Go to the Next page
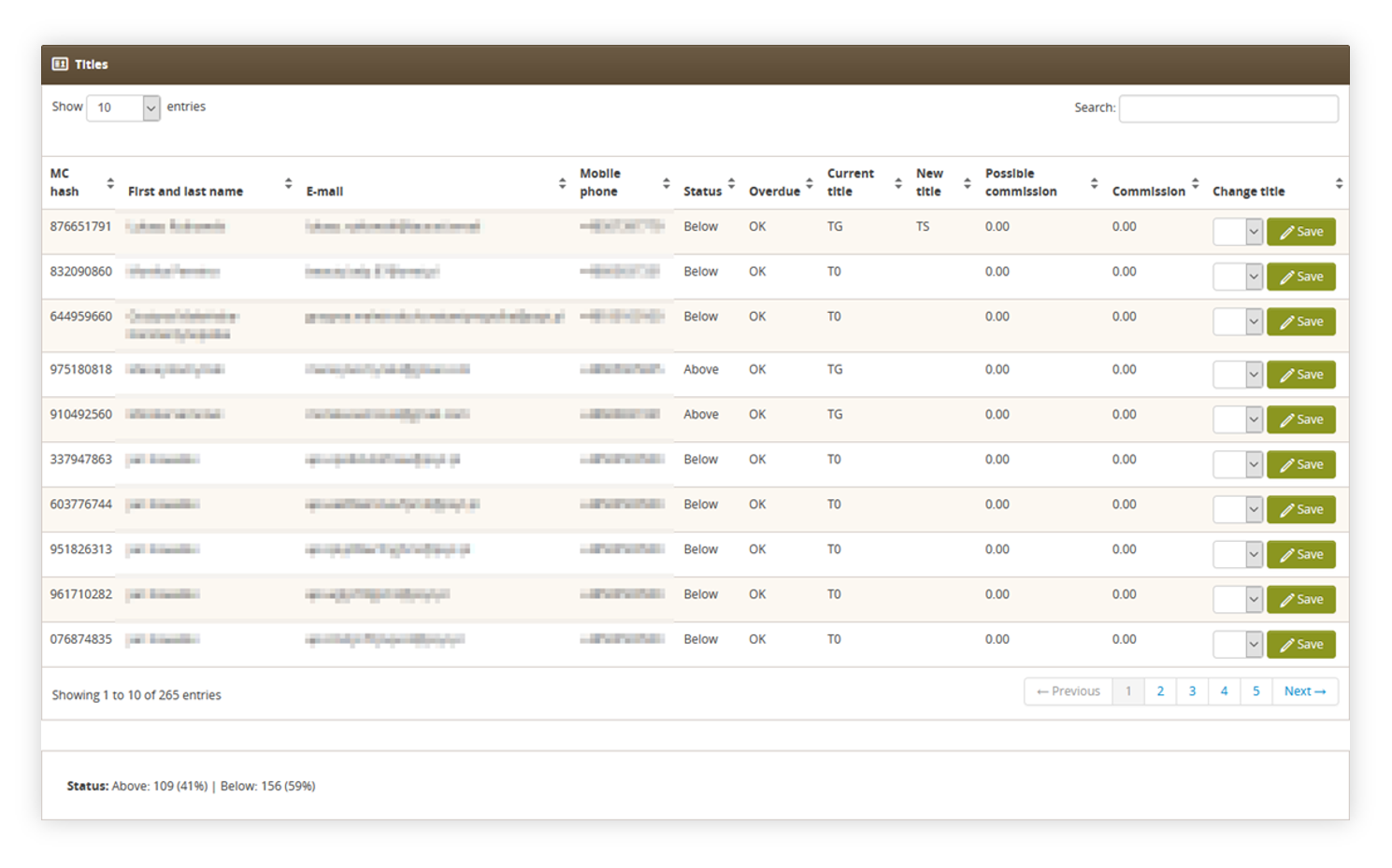This screenshot has height=868, width=1392. (x=1305, y=691)
